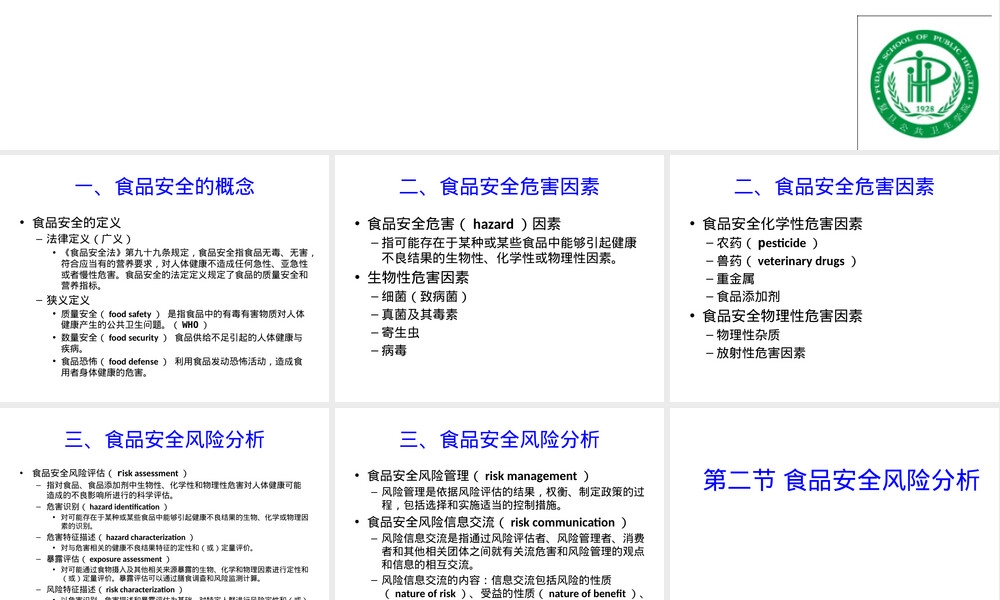The image size is (1000, 600).
Task: Open the slide titled 一、食品安全的概念
Action: click(x=165, y=279)
